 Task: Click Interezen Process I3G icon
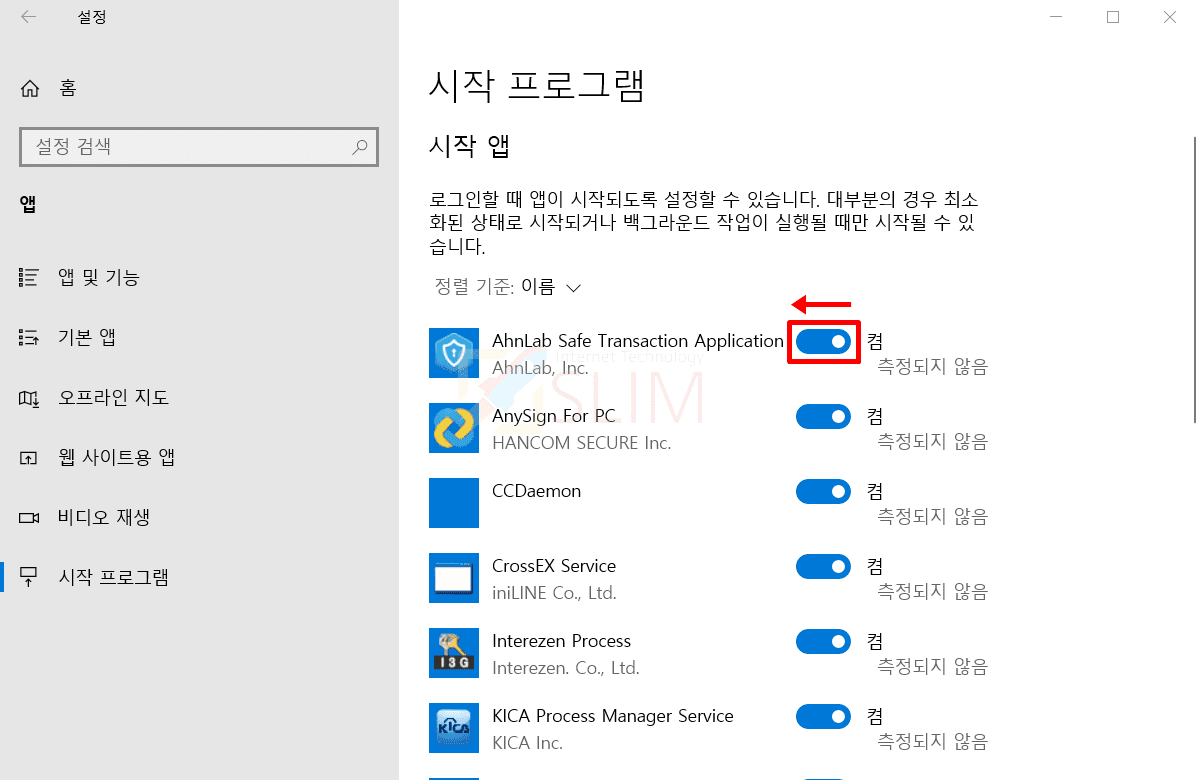(x=454, y=653)
